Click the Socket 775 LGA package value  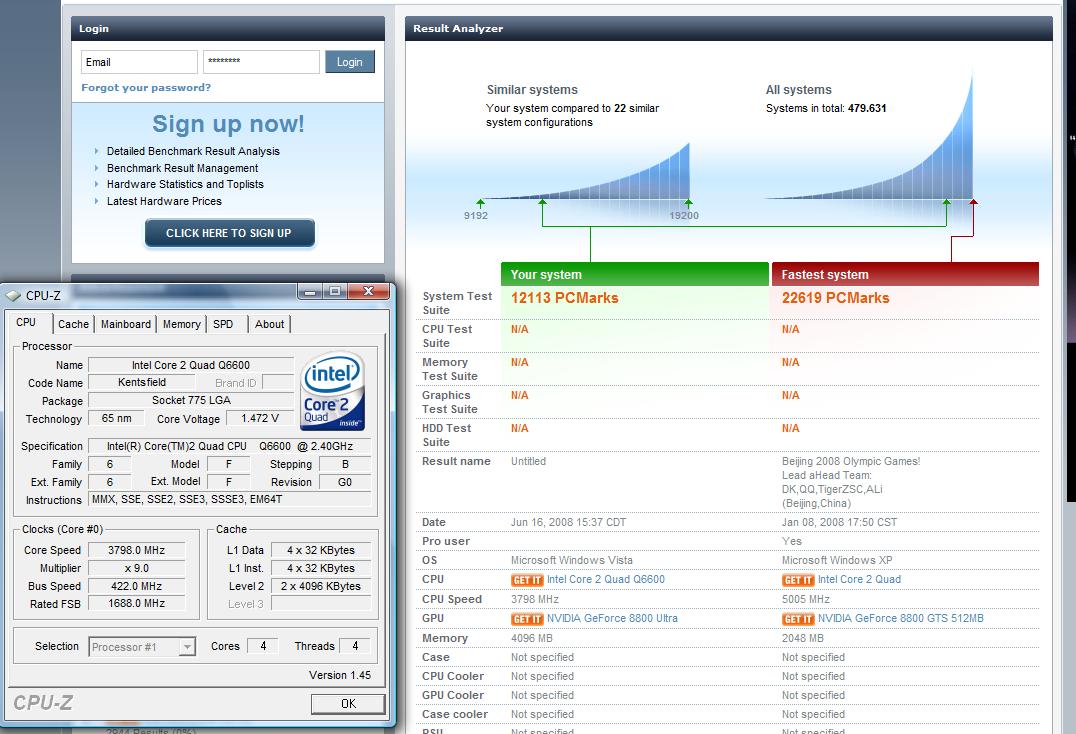pos(191,401)
